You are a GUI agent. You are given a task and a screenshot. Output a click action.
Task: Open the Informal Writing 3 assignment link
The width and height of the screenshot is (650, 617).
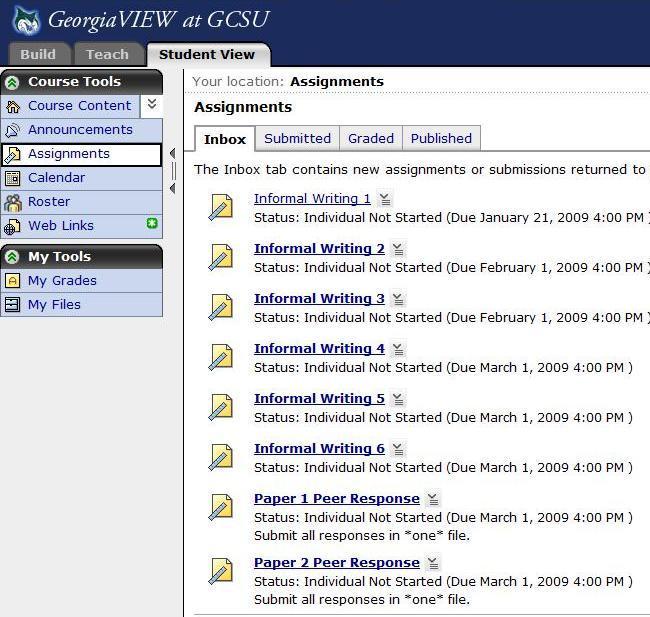tap(319, 299)
